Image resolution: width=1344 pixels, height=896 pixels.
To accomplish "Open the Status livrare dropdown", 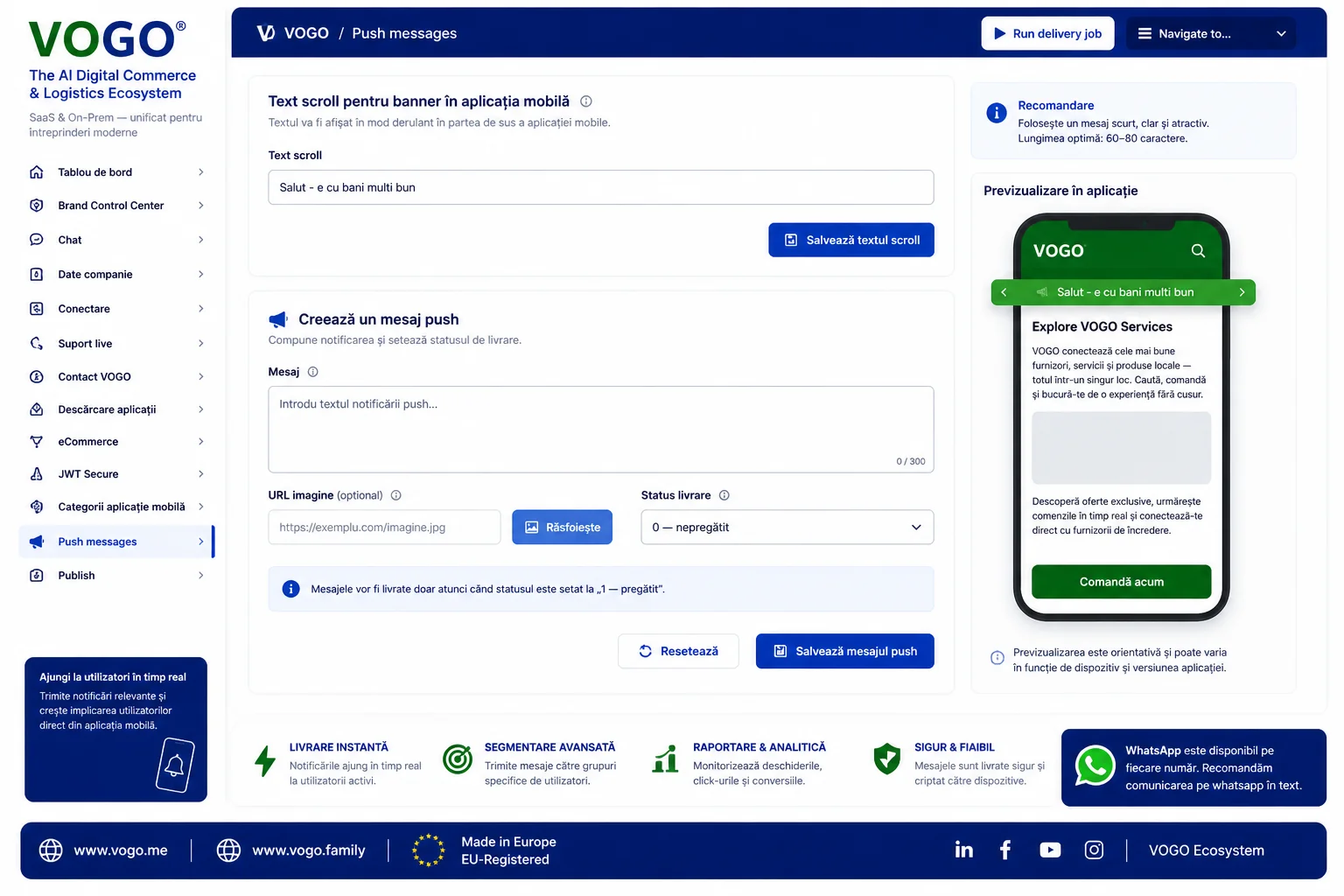I will tap(787, 528).
